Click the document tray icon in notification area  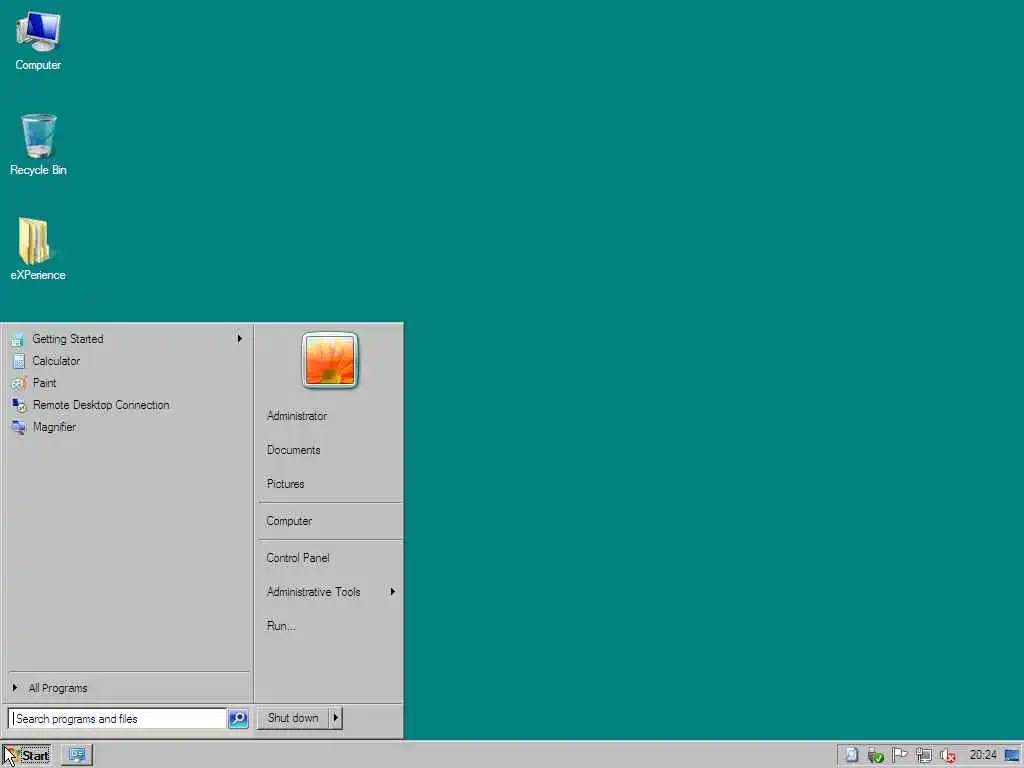tap(852, 755)
